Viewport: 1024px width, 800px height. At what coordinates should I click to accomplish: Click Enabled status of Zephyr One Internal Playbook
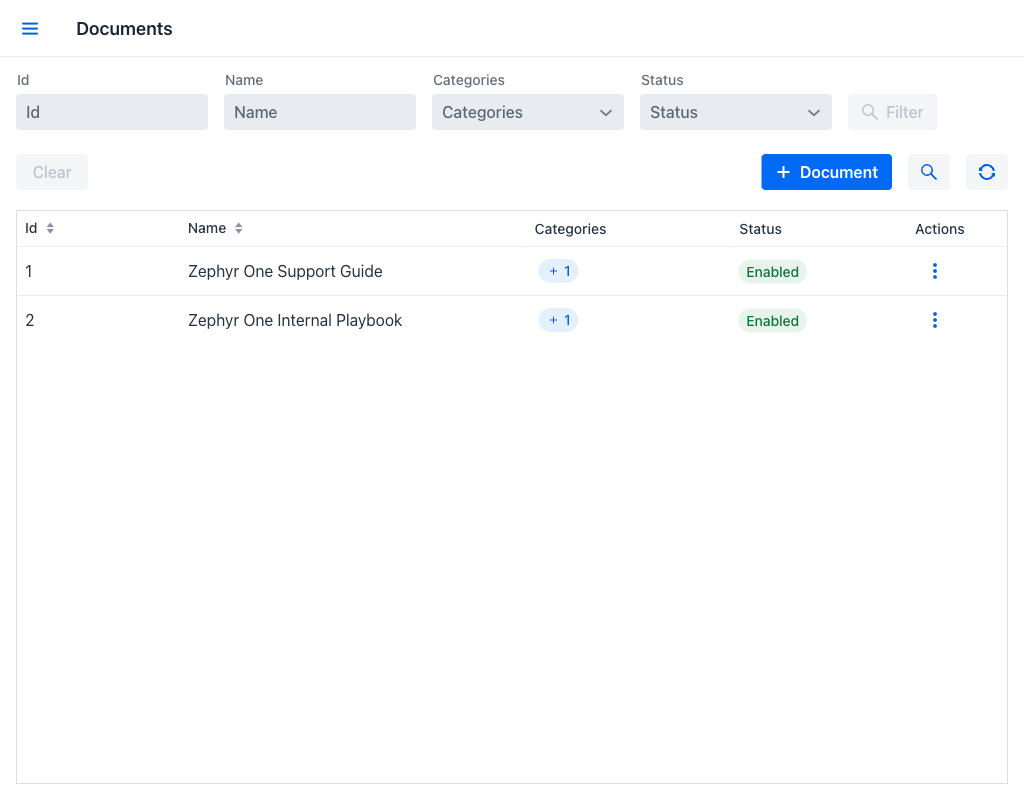[x=772, y=321]
